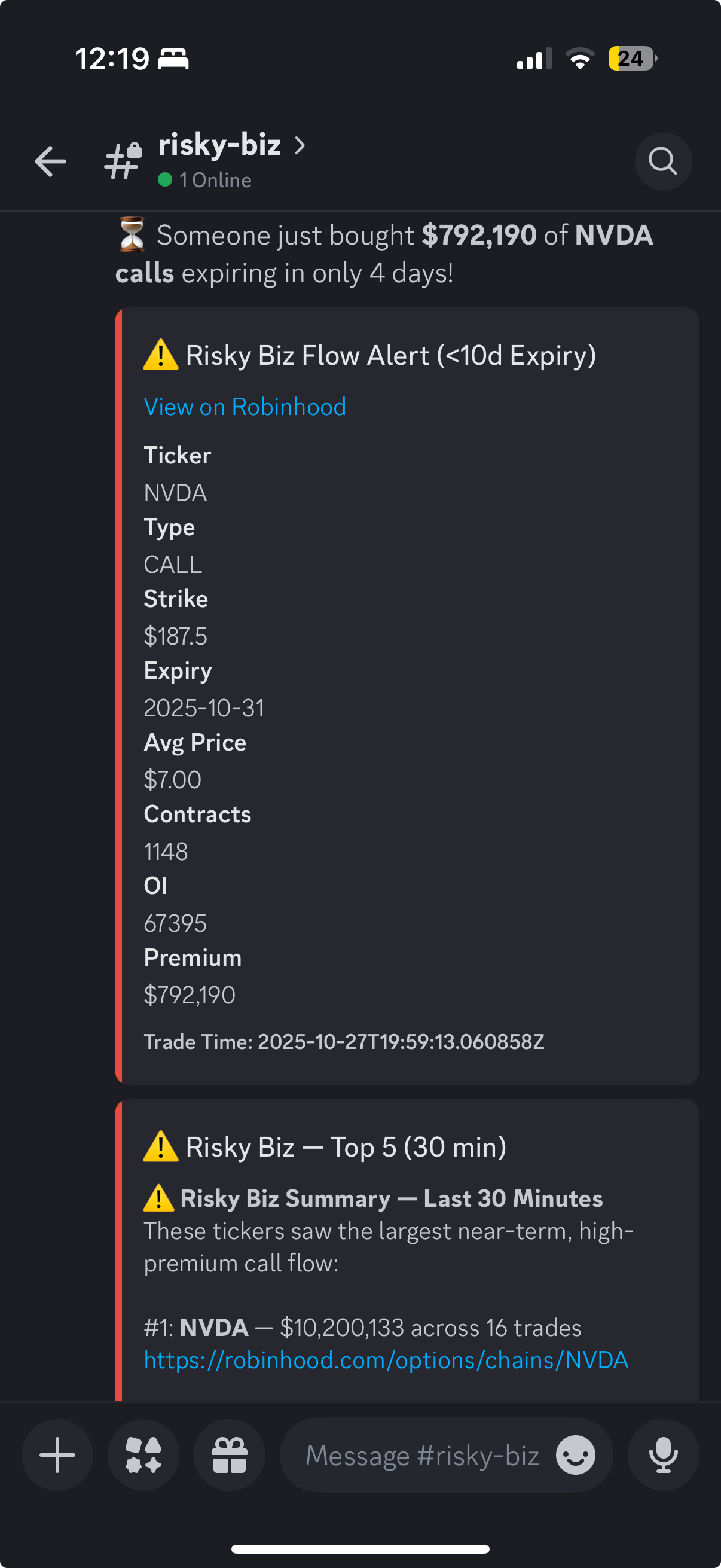Open the gift icon
Screen dimensions: 721x1568
pyautogui.click(x=230, y=1455)
